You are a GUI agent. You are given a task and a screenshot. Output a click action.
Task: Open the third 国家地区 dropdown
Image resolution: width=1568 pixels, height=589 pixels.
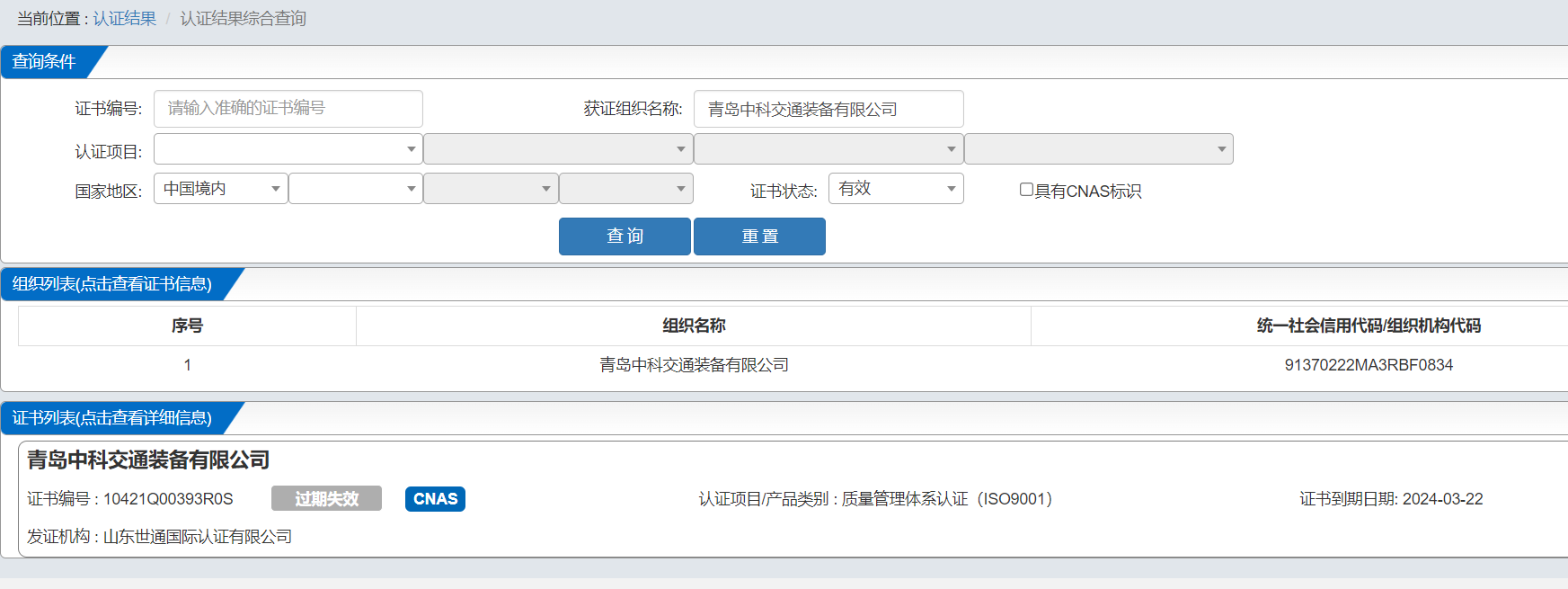click(491, 189)
